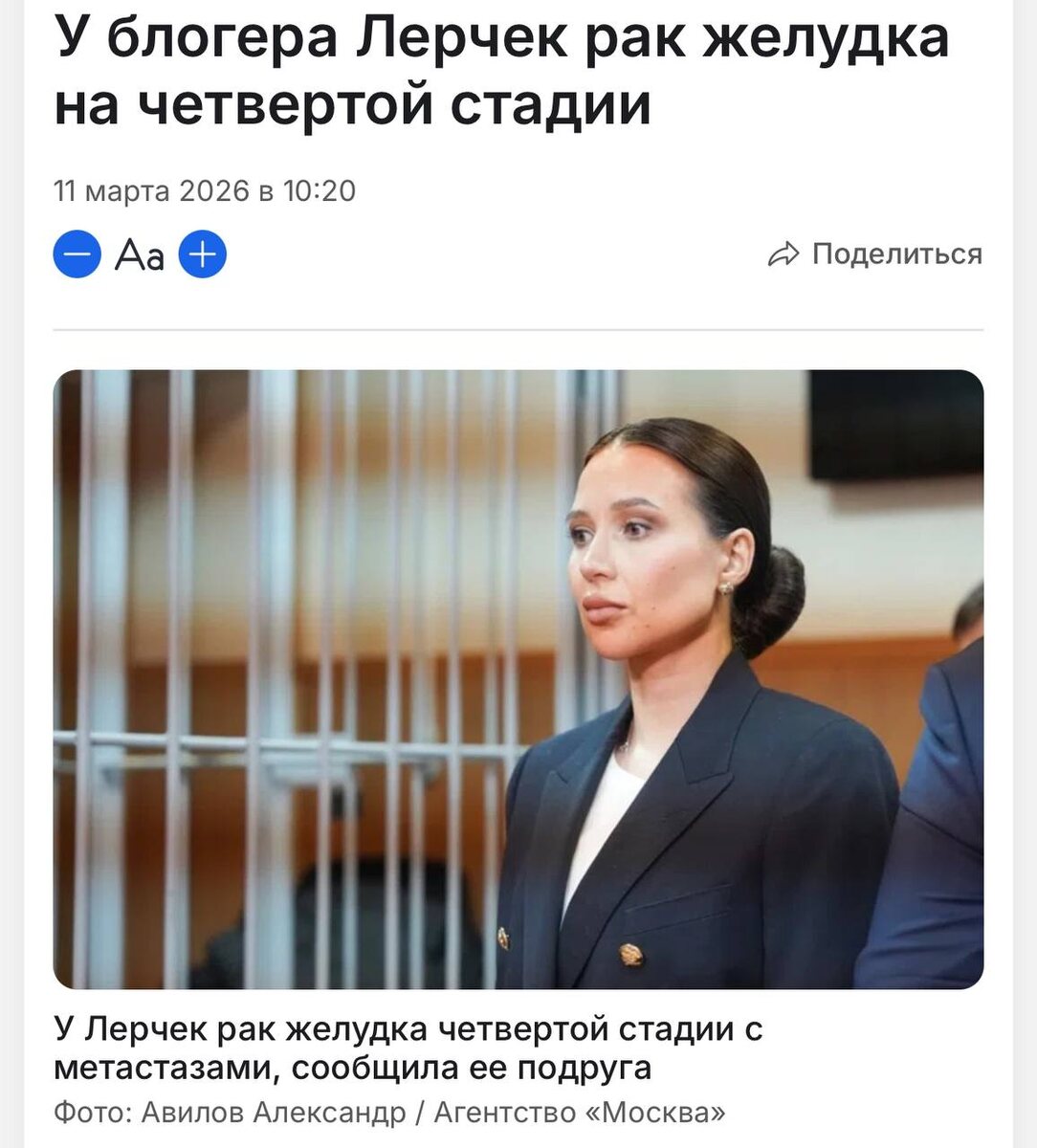Click the time 10:20 in the dateline
This screenshot has height=1148, width=1037.
click(x=320, y=191)
